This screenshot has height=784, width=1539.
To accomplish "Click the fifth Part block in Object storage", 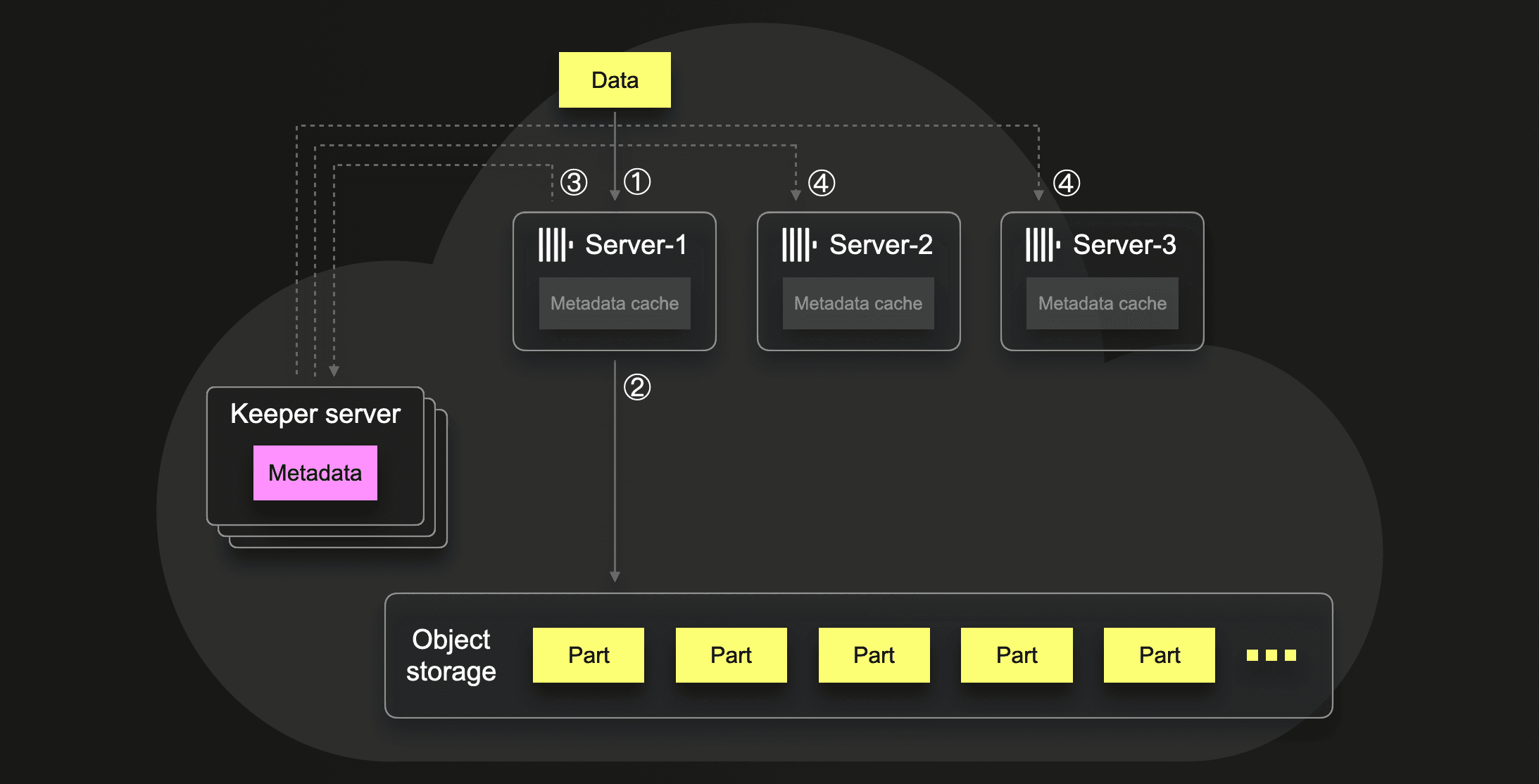I will [1160, 655].
